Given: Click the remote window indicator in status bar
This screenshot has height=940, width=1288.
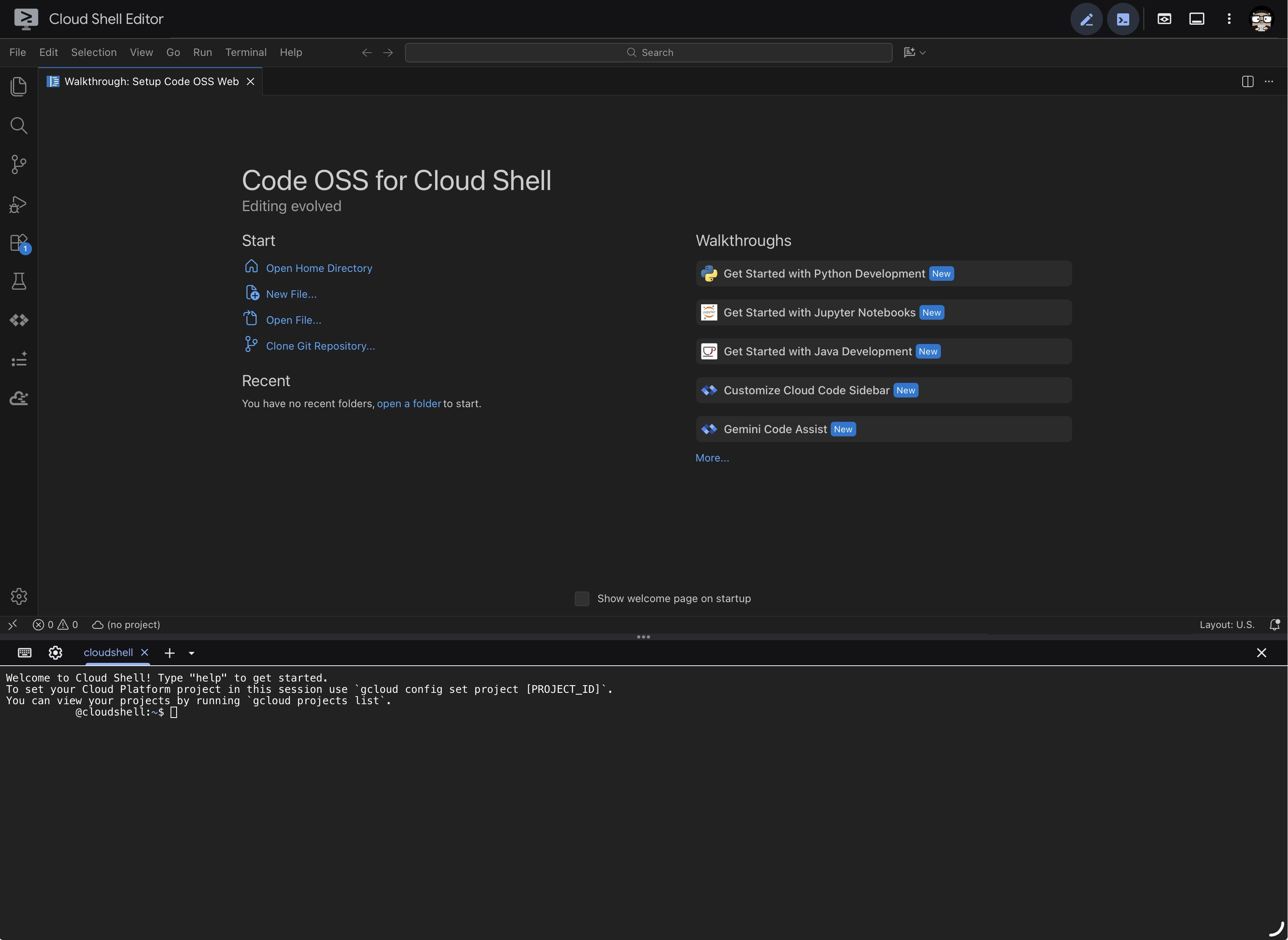Looking at the screenshot, I should pyautogui.click(x=13, y=625).
